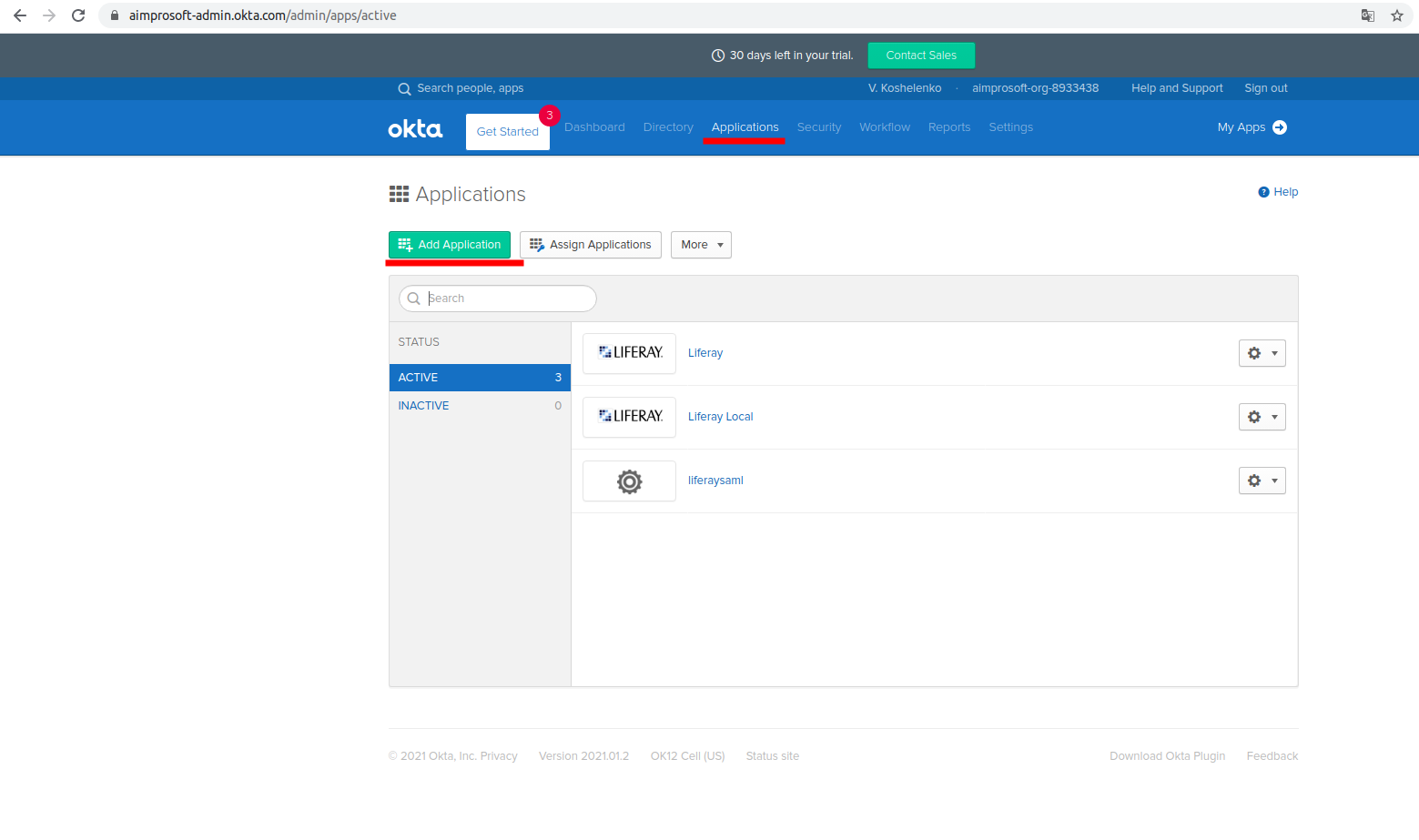Click the clock icon beside trial notice

(718, 56)
